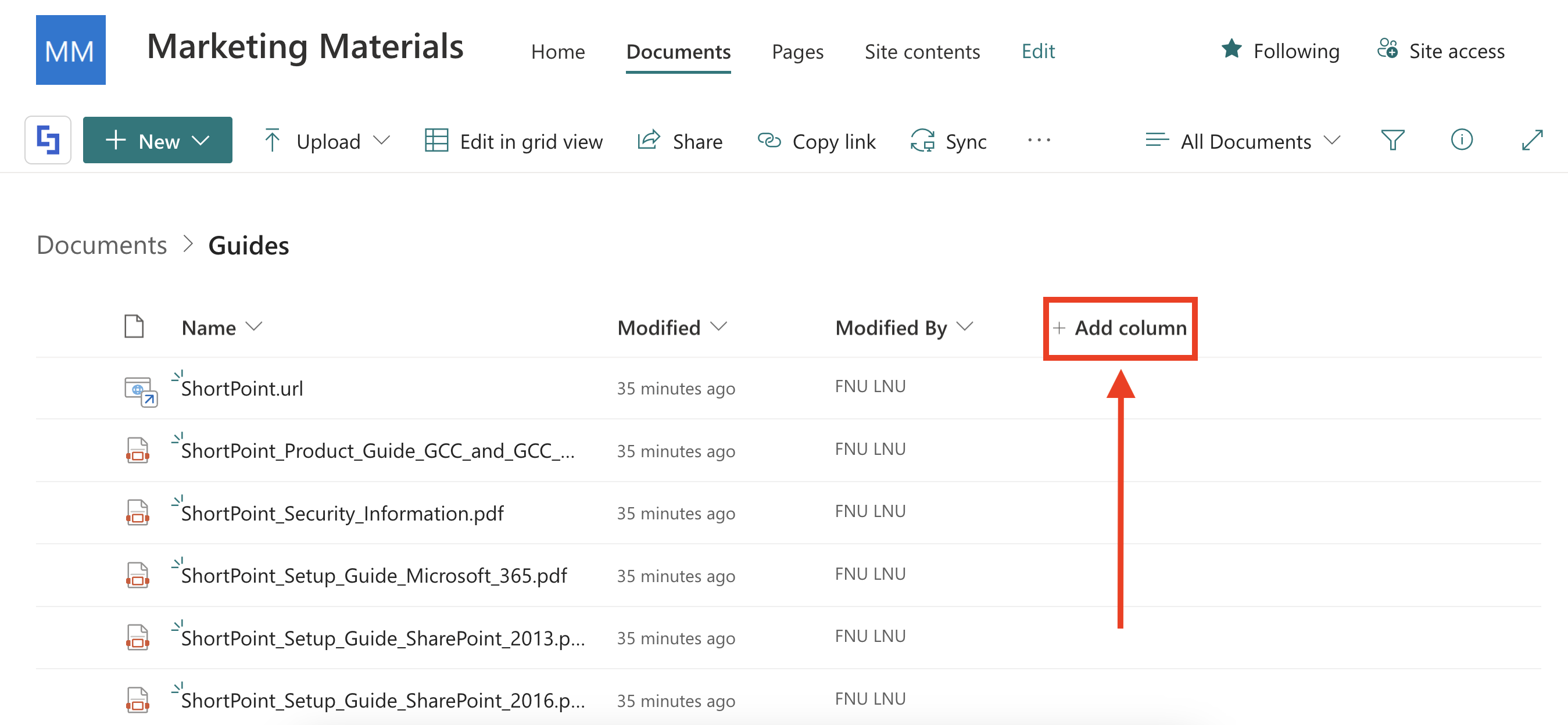Open the more options ellipsis menu
Screen dimensions: 1568x725
[1039, 141]
